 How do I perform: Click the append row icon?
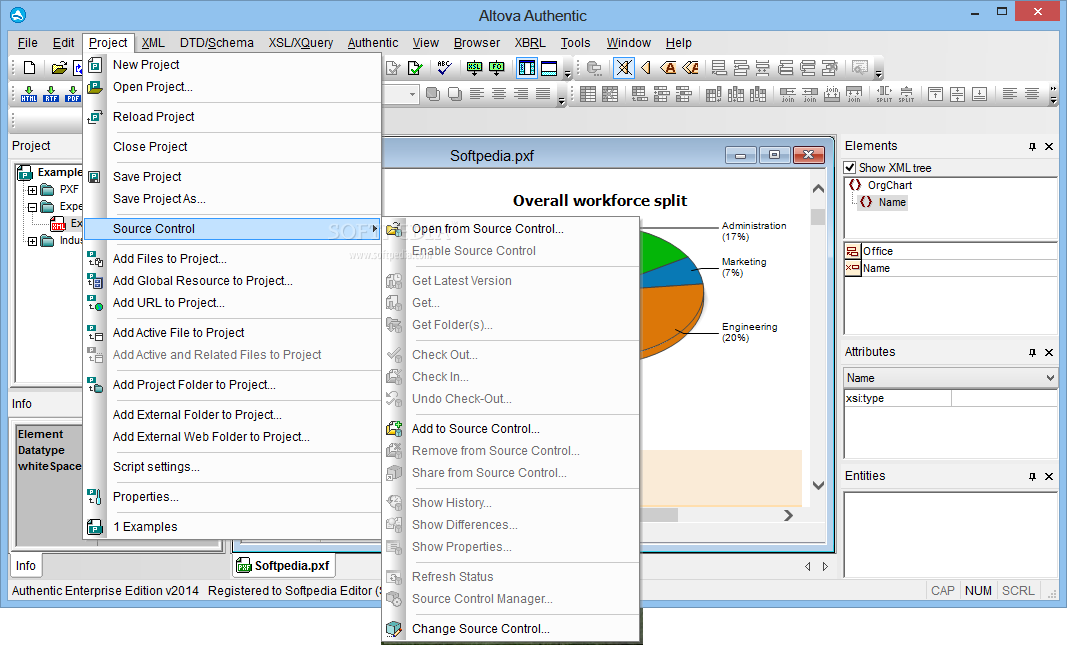(640, 94)
